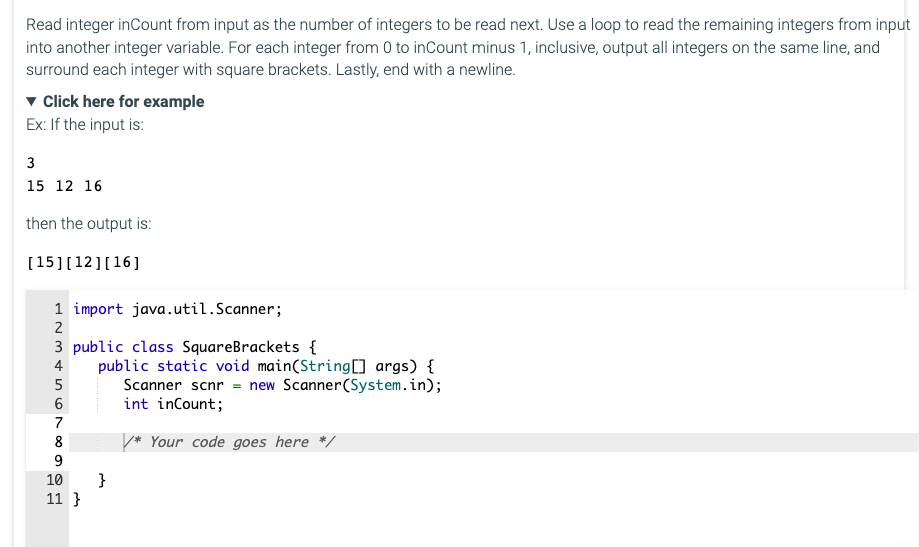Click the empty editor line 2

click(493, 328)
